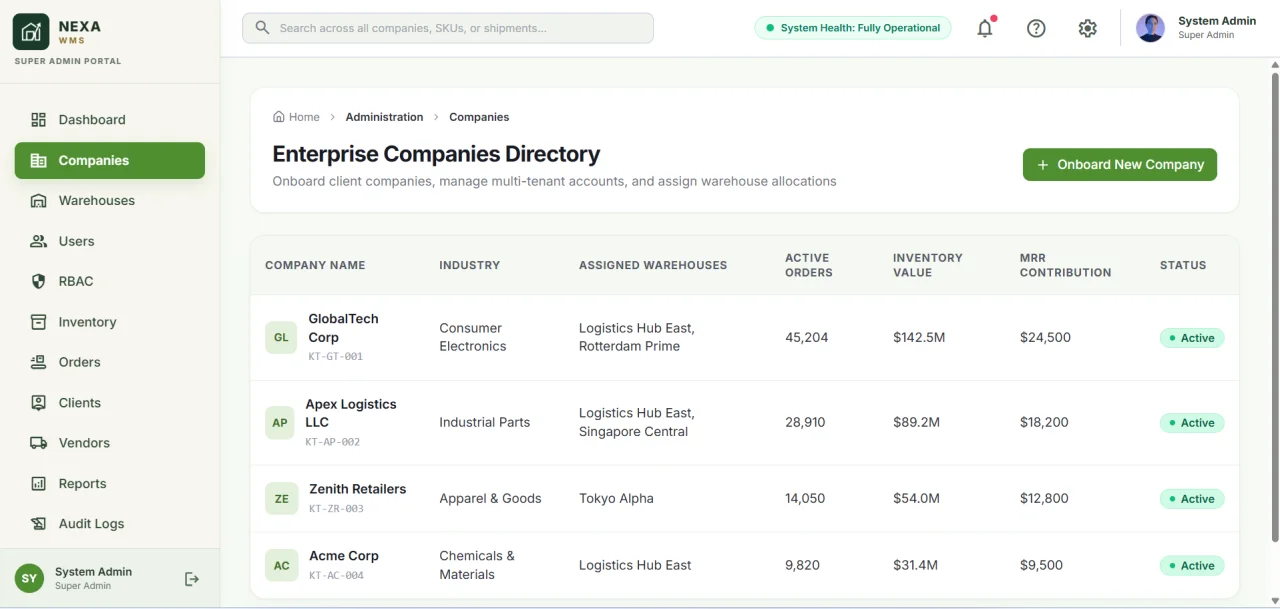Click the NEXA WMS logo icon
Screen dimensions: 1280x609
tap(31, 32)
